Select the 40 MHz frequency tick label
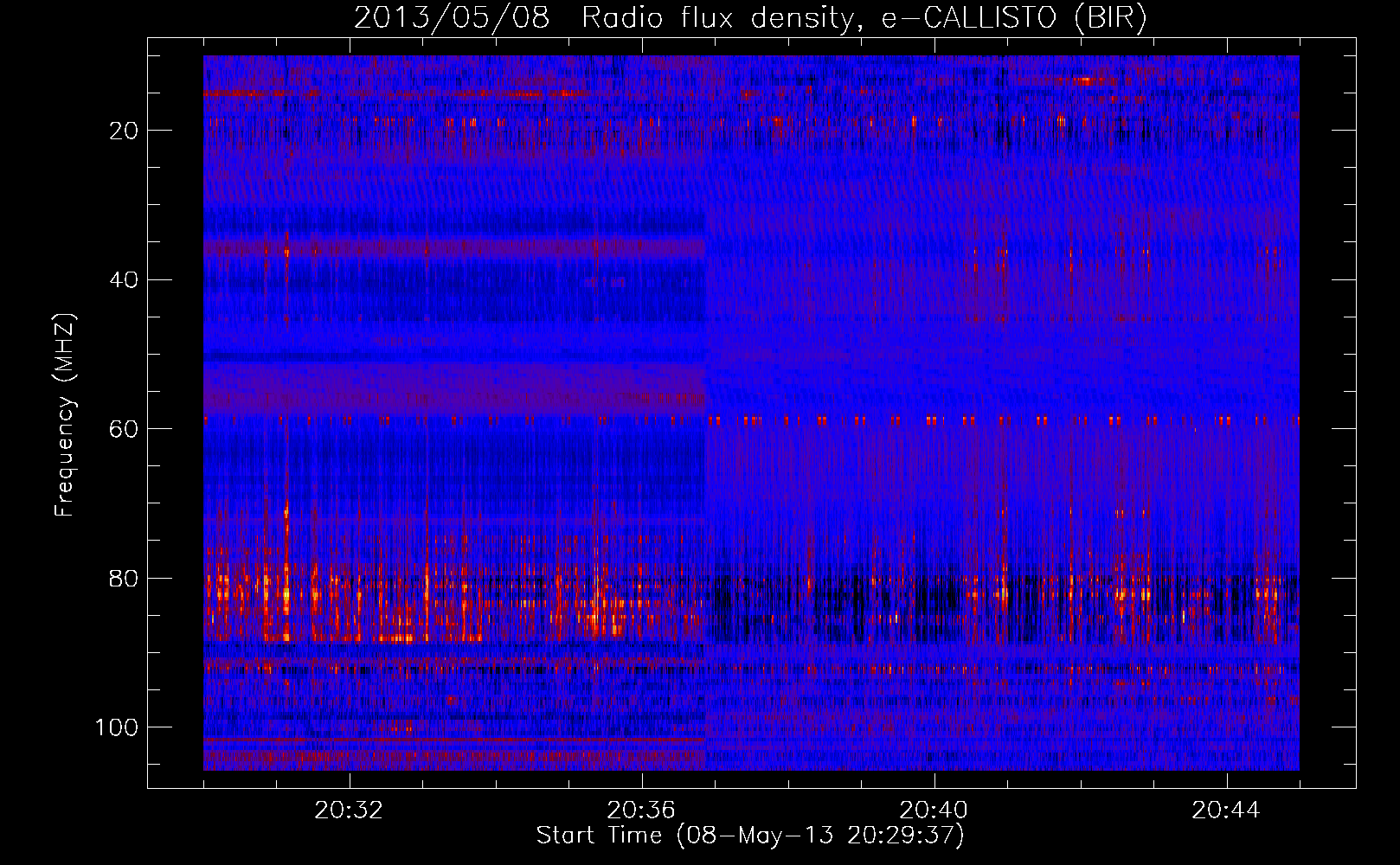 [x=125, y=280]
